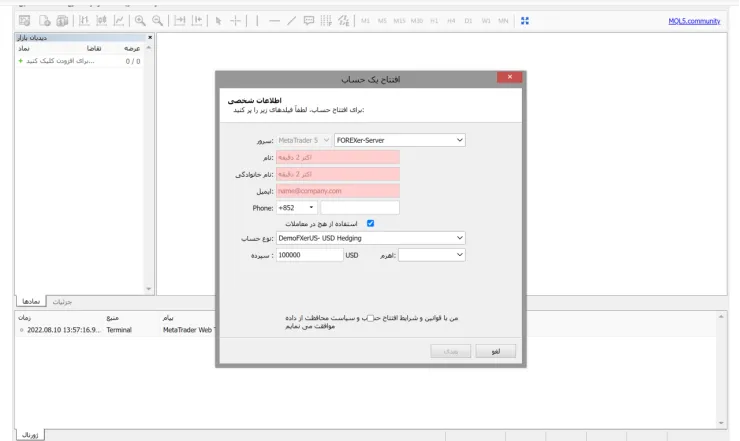Set timeframe to H1
Image resolution: width=740 pixels, height=441 pixels.
point(434,21)
